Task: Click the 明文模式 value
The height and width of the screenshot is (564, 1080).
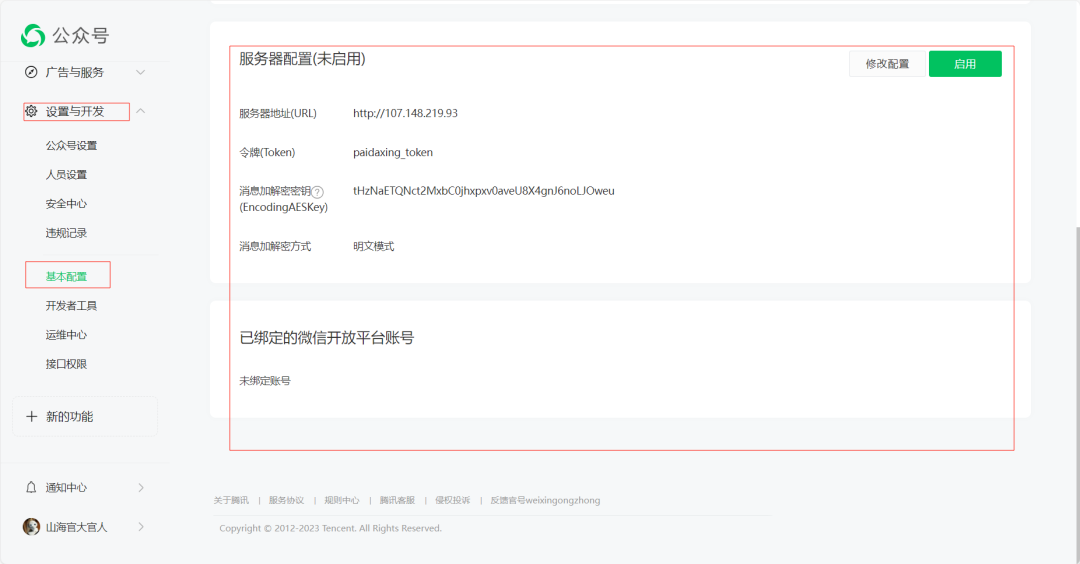Action: pos(373,247)
